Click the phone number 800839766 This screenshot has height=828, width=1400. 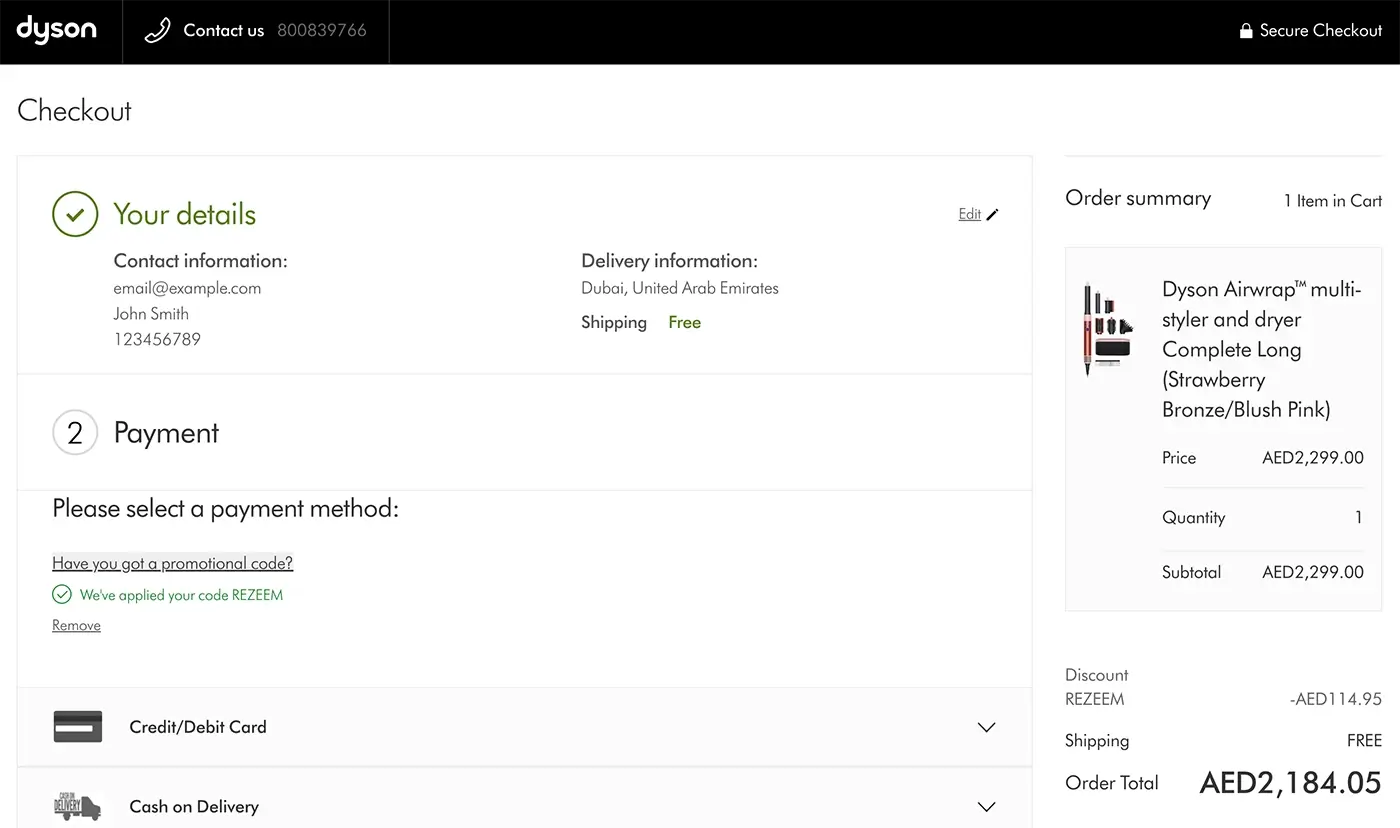(x=322, y=31)
